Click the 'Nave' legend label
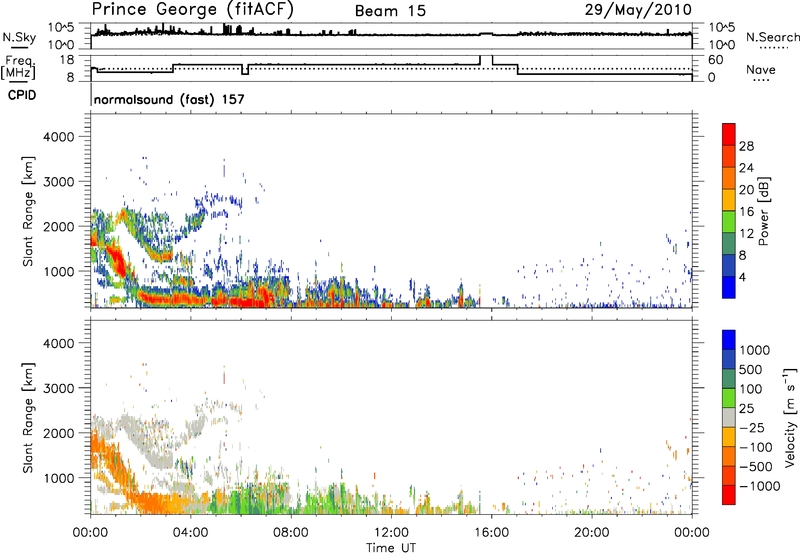This screenshot has height=554, width=800. click(761, 70)
